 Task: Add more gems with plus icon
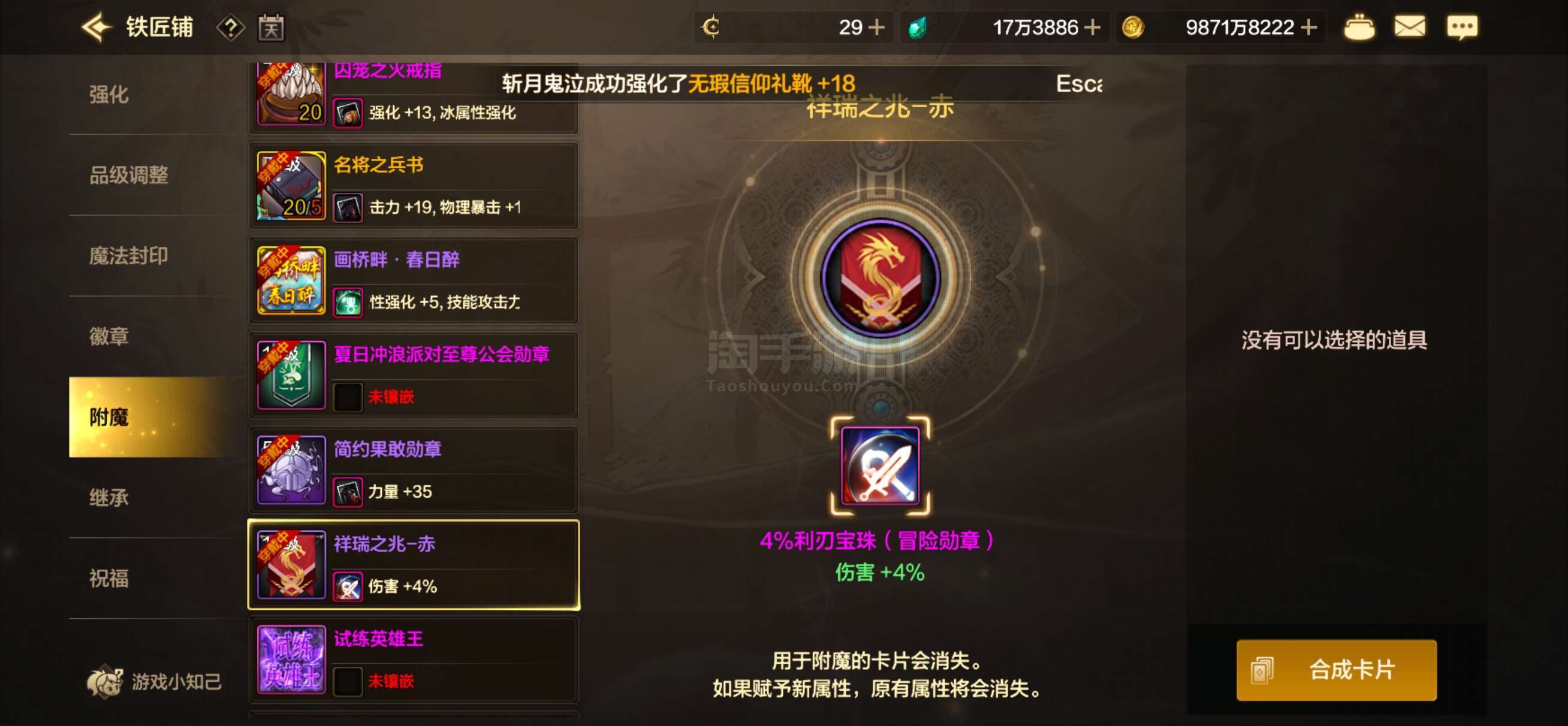click(1093, 28)
